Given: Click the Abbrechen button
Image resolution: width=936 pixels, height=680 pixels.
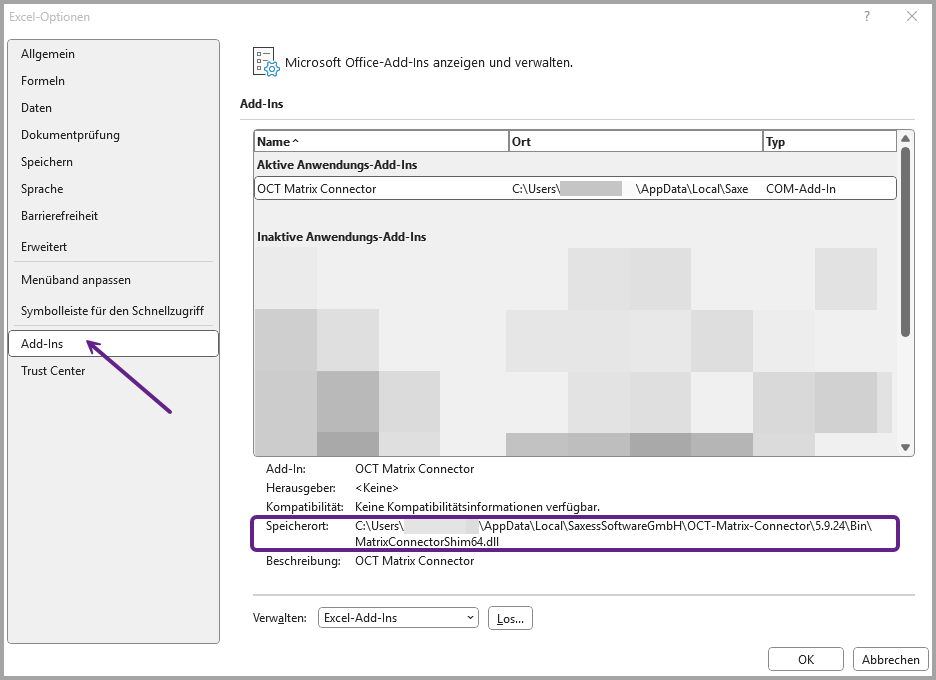Looking at the screenshot, I should pyautogui.click(x=890, y=660).
